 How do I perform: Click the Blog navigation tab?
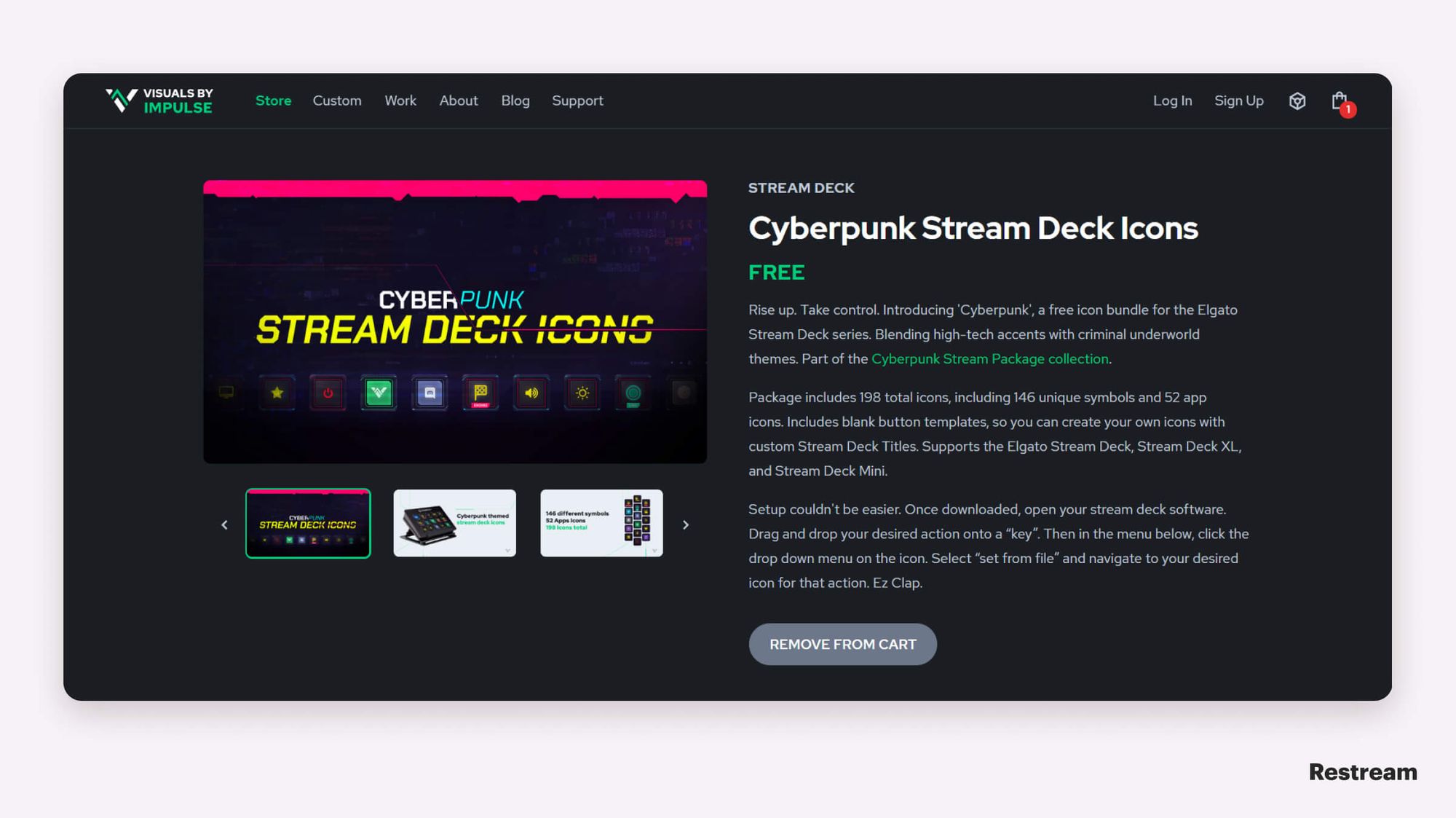pos(515,100)
